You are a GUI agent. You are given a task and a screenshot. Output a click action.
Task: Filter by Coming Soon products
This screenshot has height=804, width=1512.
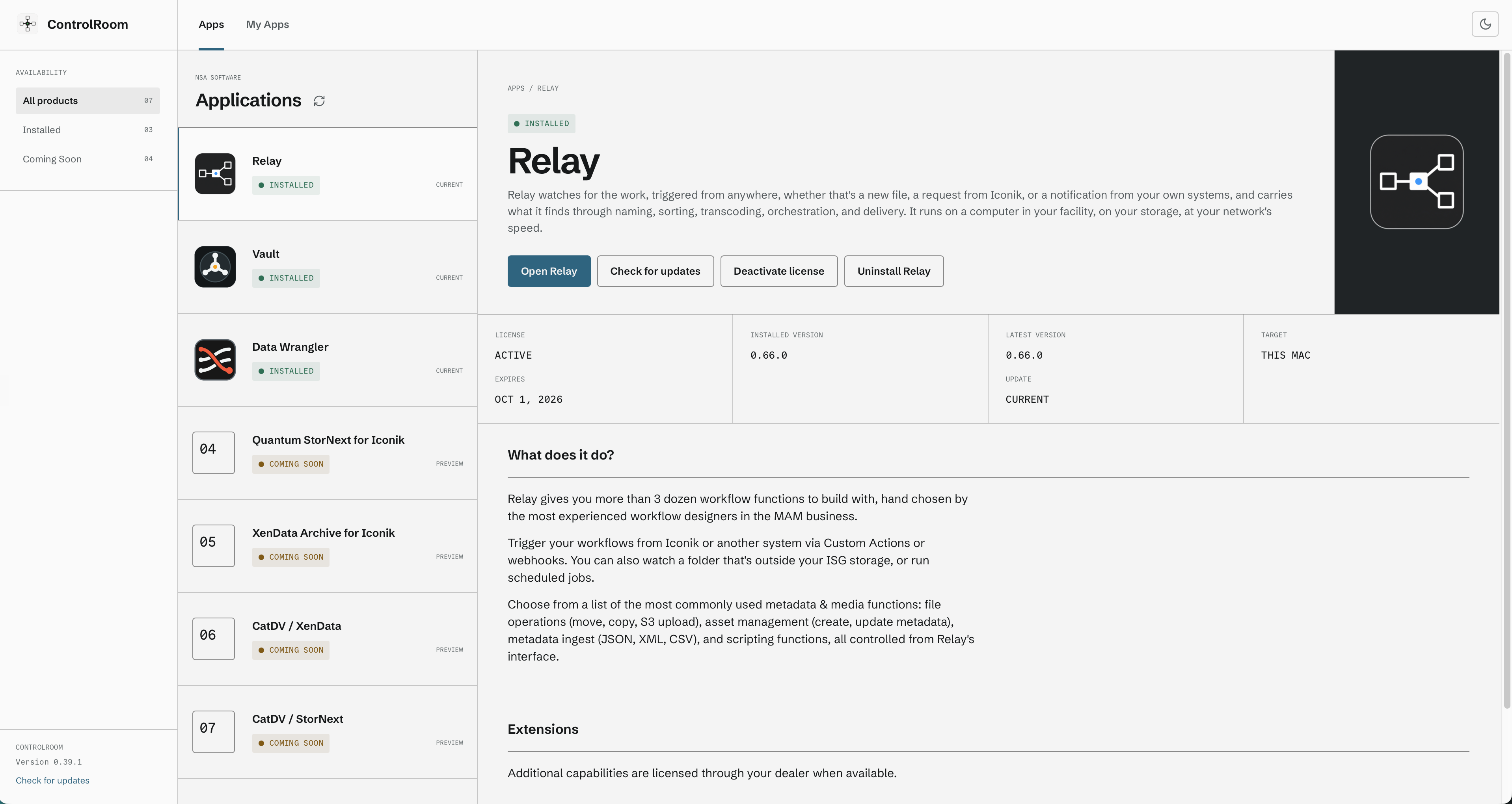pos(88,159)
